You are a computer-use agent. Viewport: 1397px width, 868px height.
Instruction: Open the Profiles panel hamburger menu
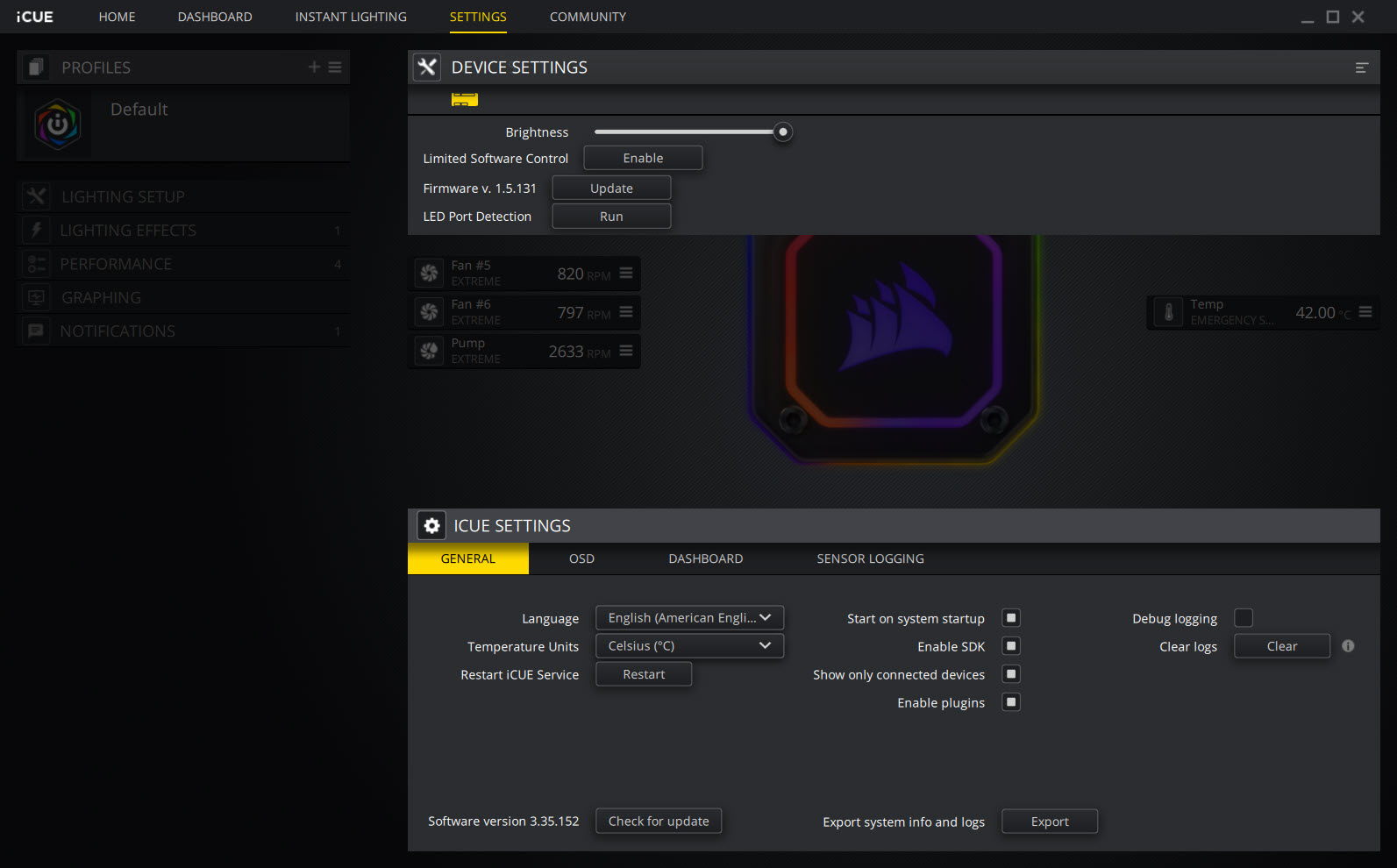(335, 67)
